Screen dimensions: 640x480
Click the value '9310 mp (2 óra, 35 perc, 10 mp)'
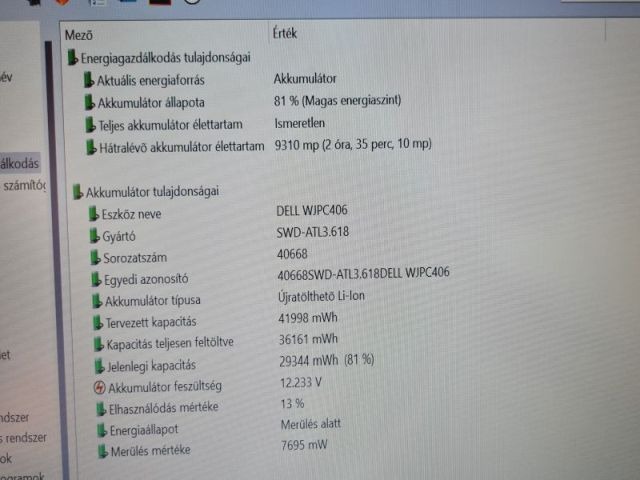pos(353,144)
